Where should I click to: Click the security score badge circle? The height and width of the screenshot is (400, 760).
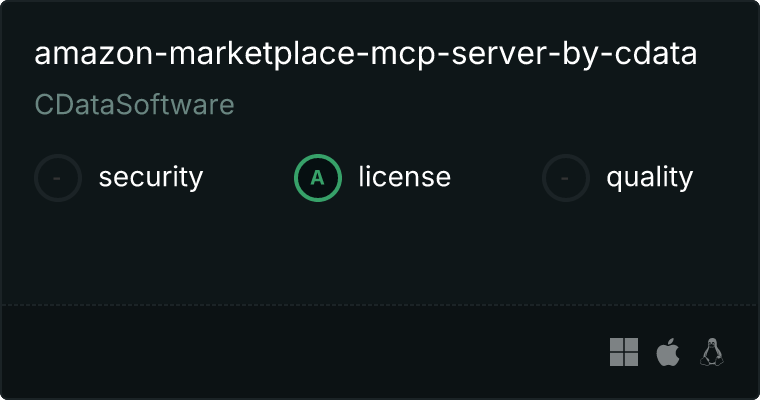pos(58,178)
